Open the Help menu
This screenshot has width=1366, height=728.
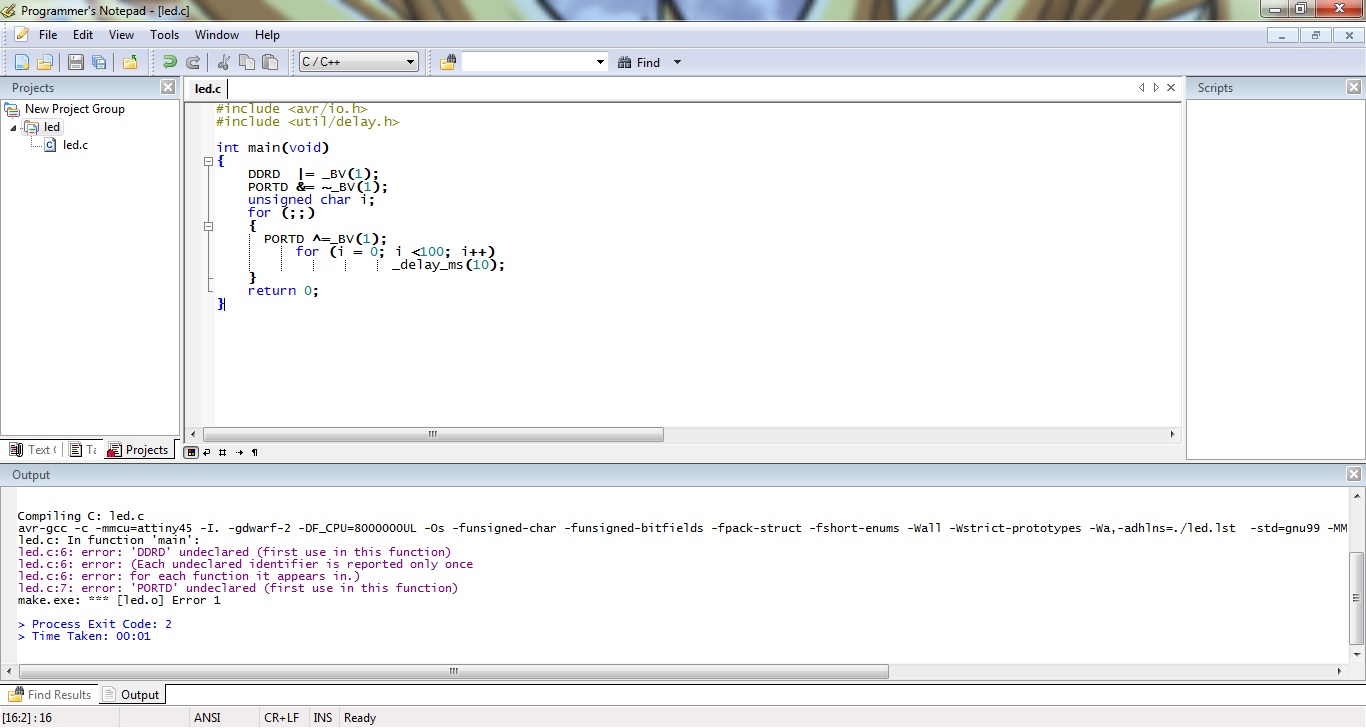click(x=267, y=35)
